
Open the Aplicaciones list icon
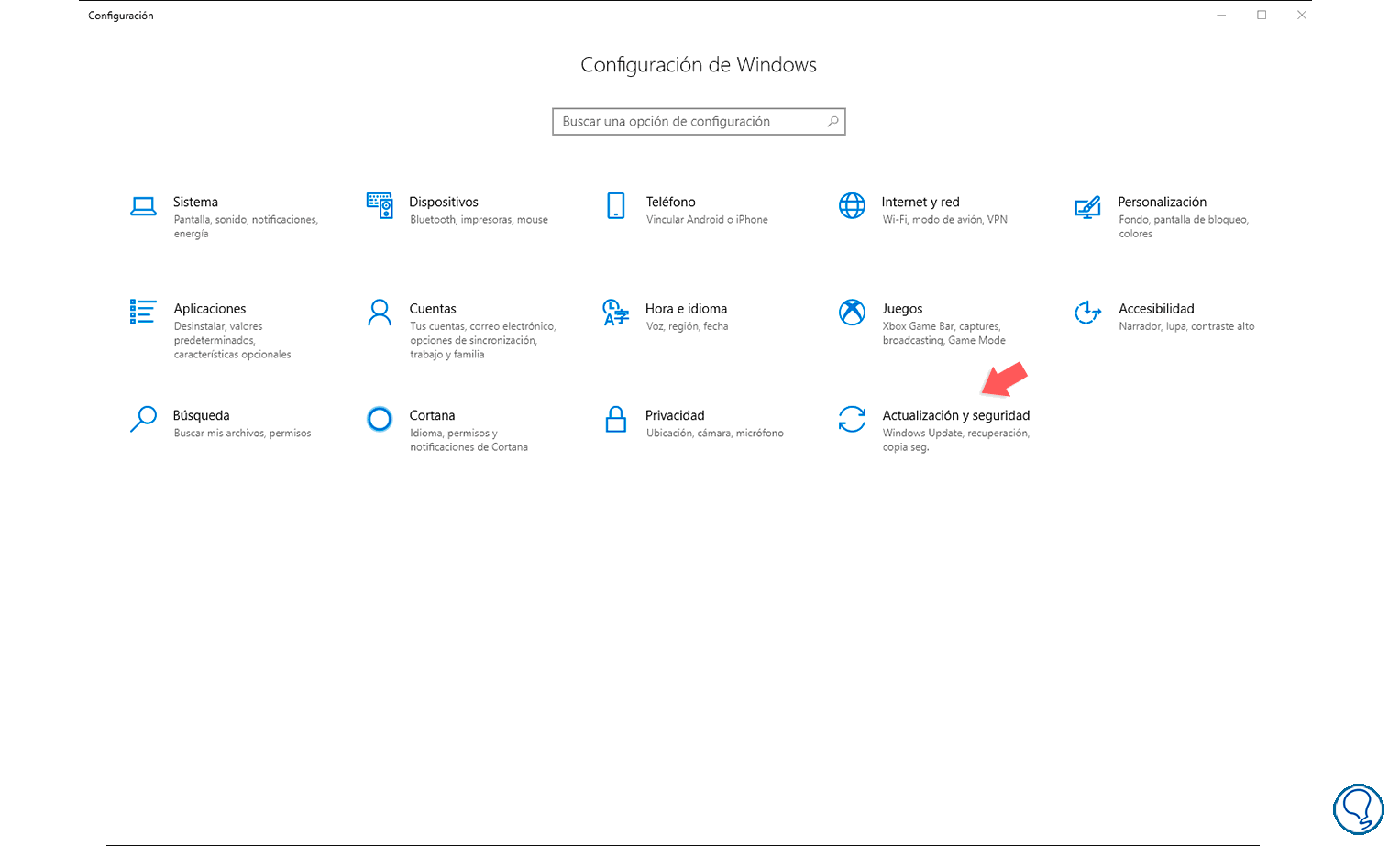143,312
